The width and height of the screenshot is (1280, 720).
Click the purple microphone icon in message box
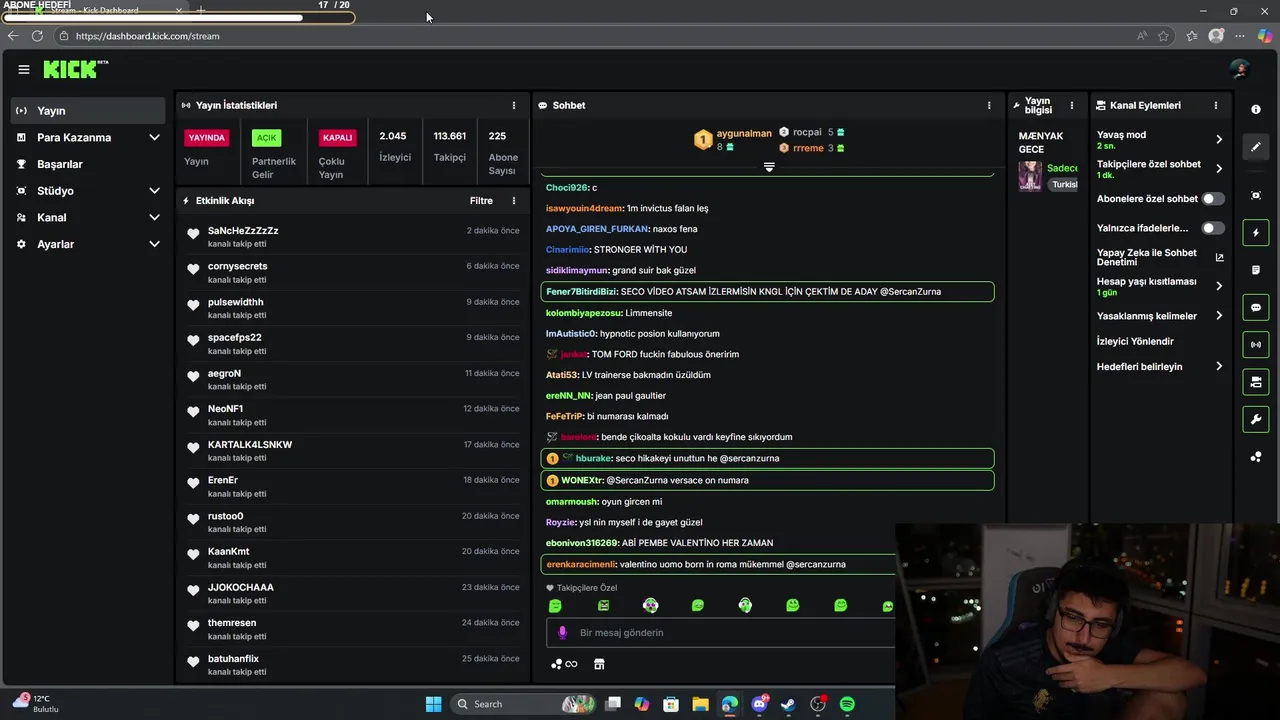(562, 632)
